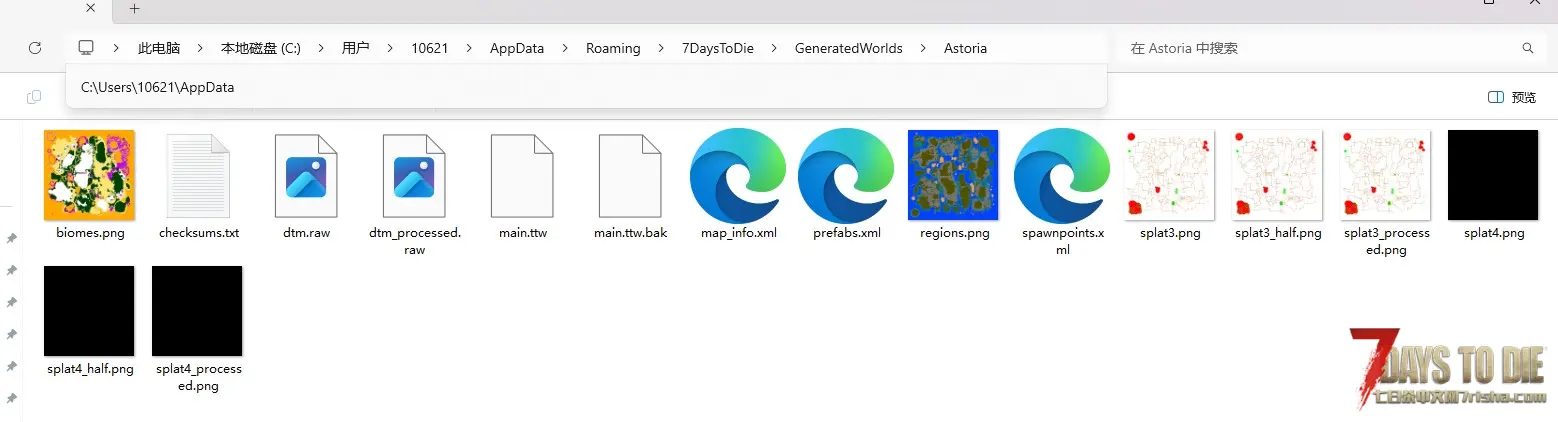Click the refresh button
The image size is (1558, 422).
click(35, 48)
